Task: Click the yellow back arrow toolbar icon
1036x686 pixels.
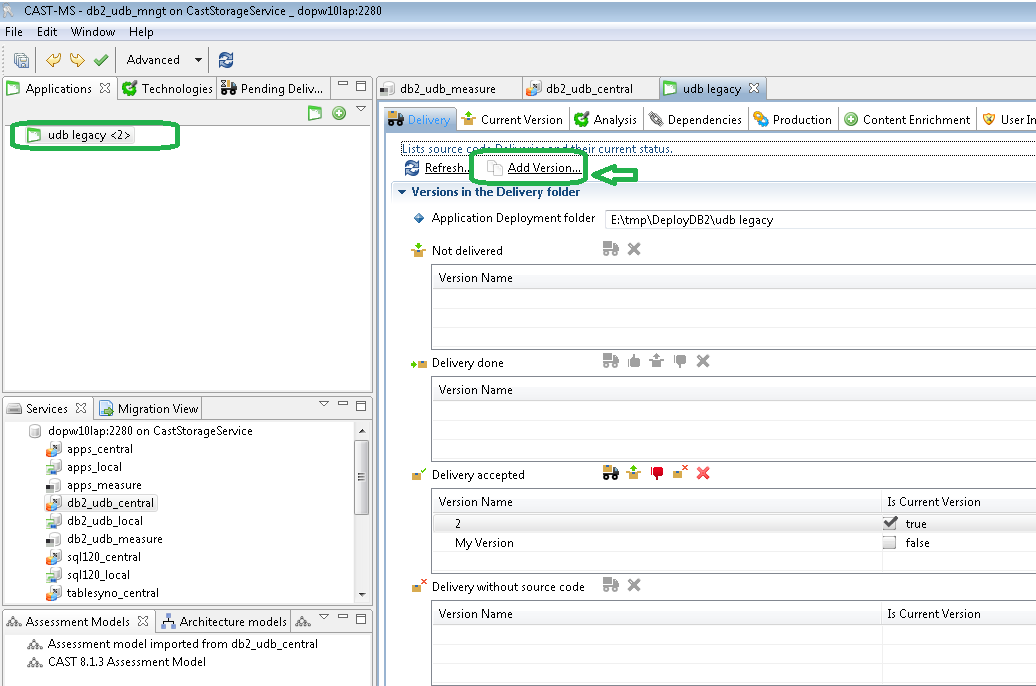Action: [54, 60]
